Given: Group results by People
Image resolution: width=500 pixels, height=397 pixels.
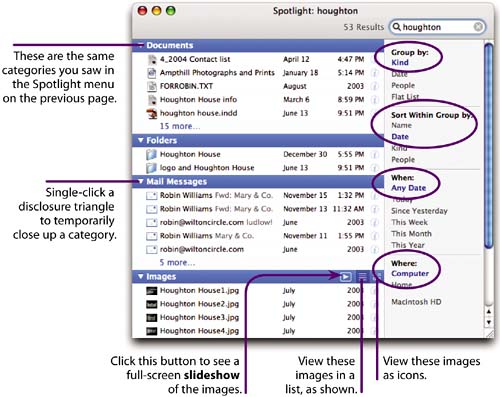Looking at the screenshot, I should tap(403, 85).
